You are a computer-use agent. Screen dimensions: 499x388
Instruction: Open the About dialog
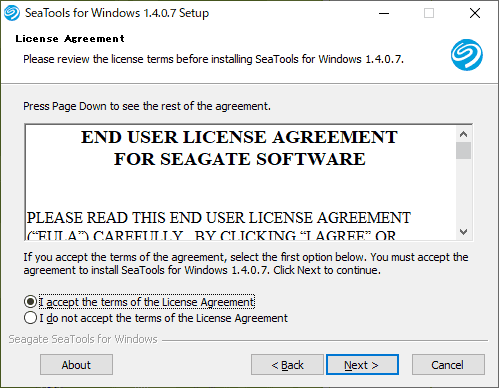76,365
